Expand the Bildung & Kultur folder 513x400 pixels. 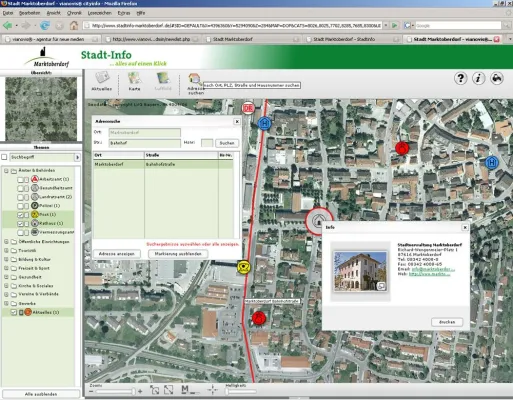click(x=6, y=259)
